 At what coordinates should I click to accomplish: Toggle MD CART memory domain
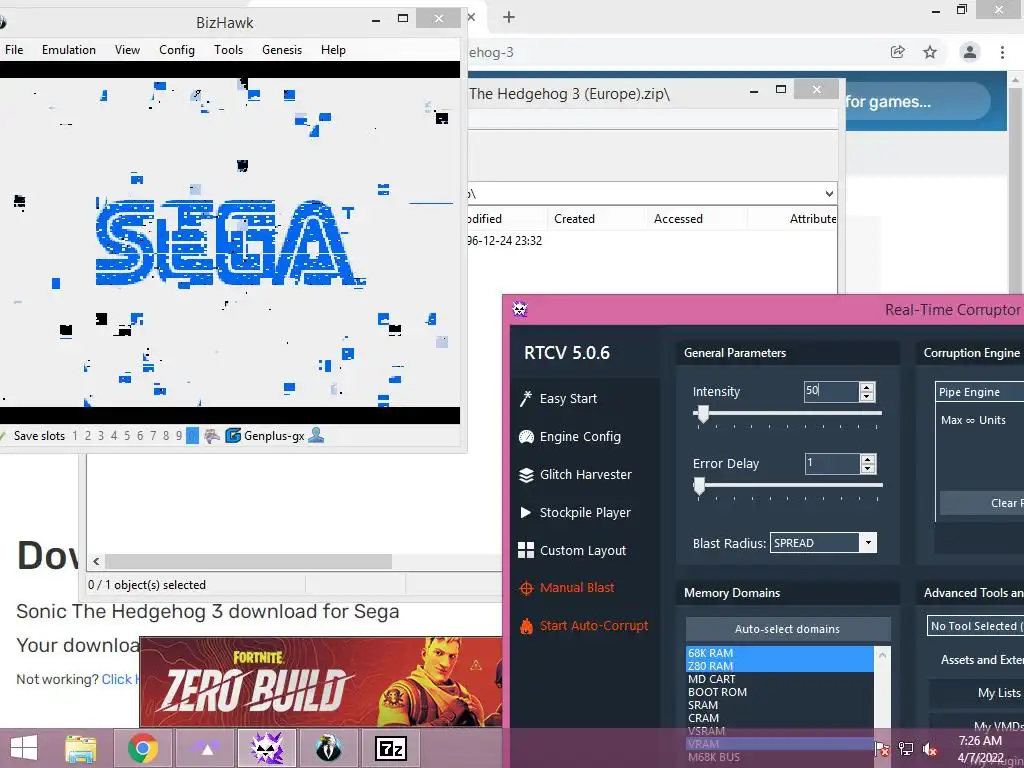point(780,679)
